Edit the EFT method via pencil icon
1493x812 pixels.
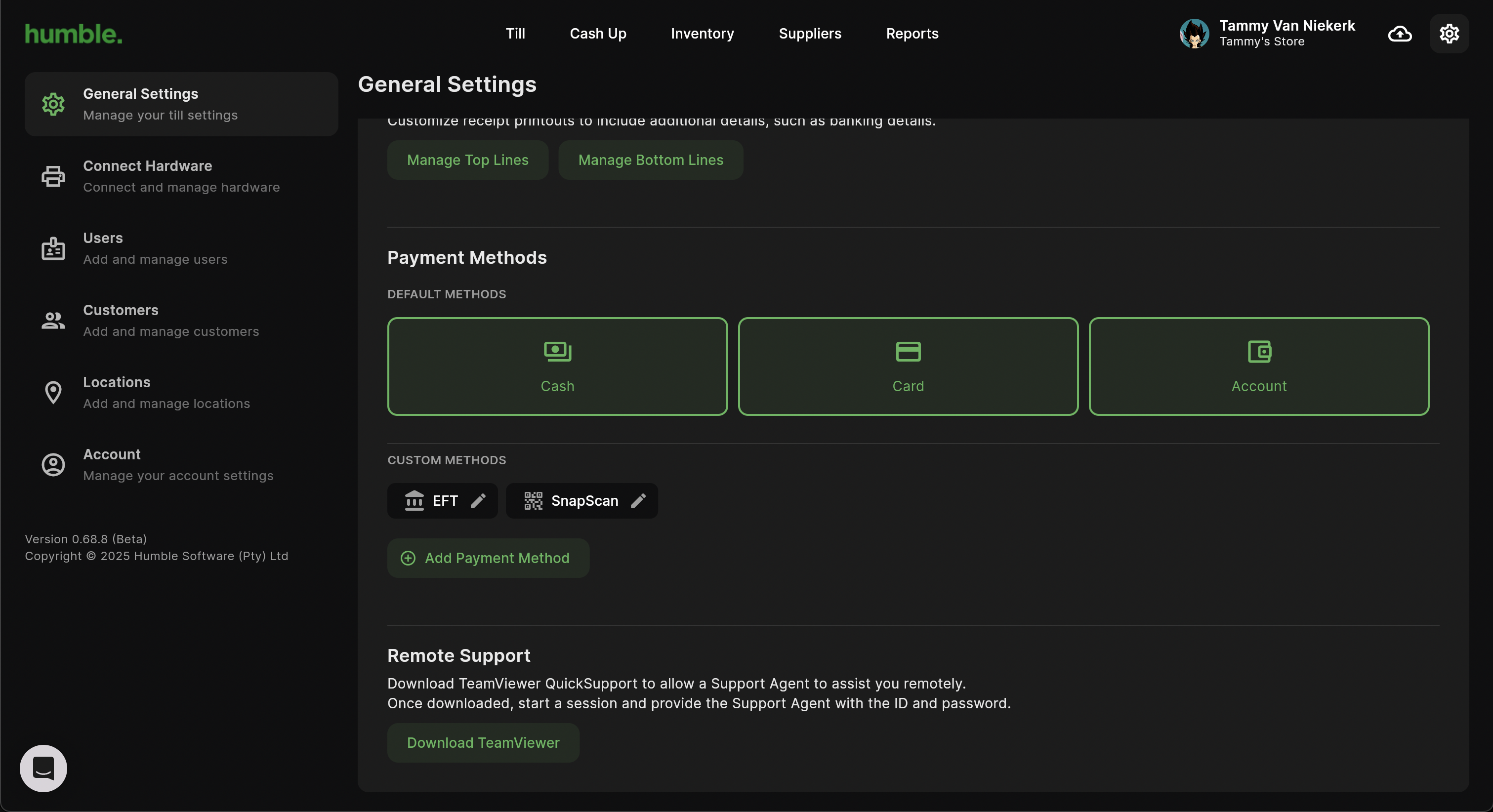(478, 500)
